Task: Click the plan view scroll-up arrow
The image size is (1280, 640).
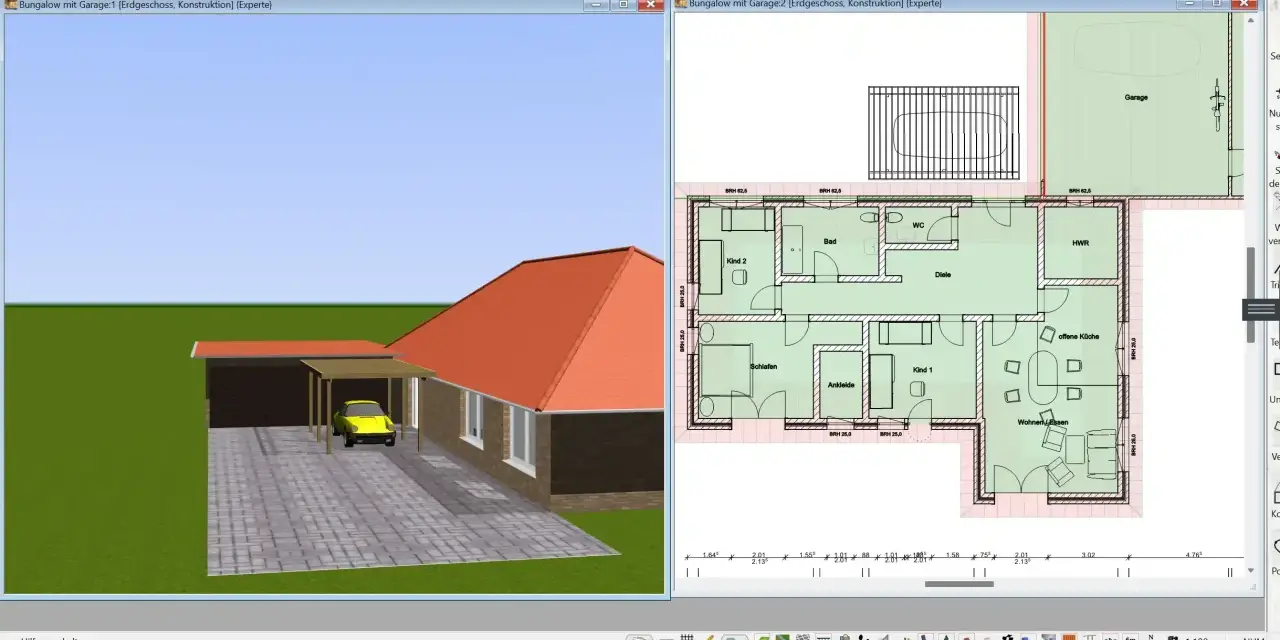Action: (x=1250, y=18)
